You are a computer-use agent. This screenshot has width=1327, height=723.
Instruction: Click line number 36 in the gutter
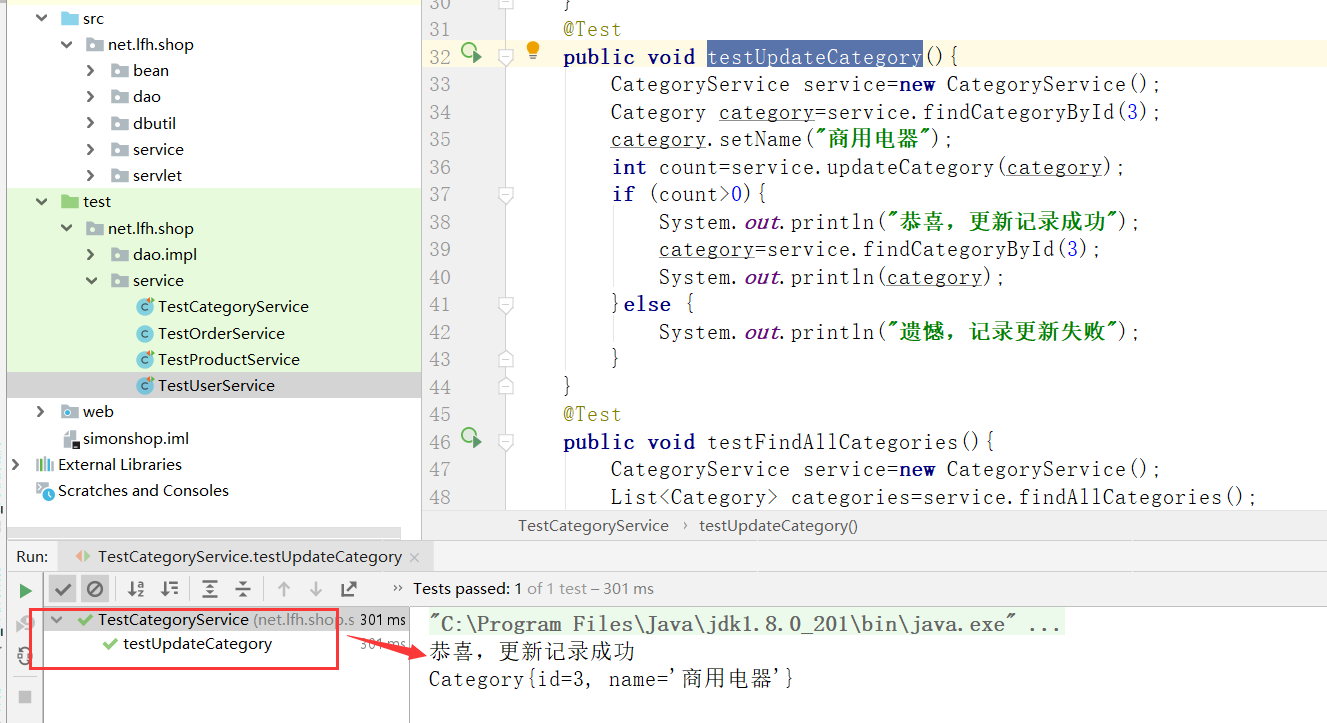[x=440, y=168]
